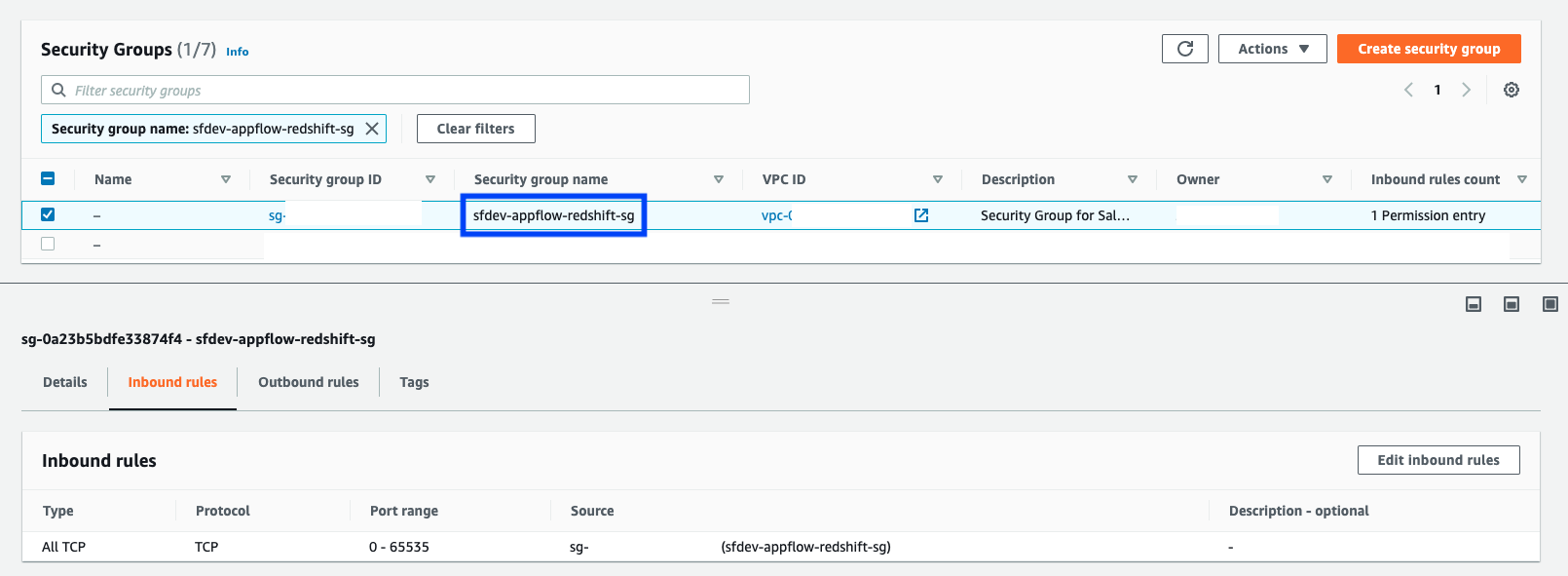Click the source '(sfdev-appflow-redshift-sg)' text

tap(806, 547)
